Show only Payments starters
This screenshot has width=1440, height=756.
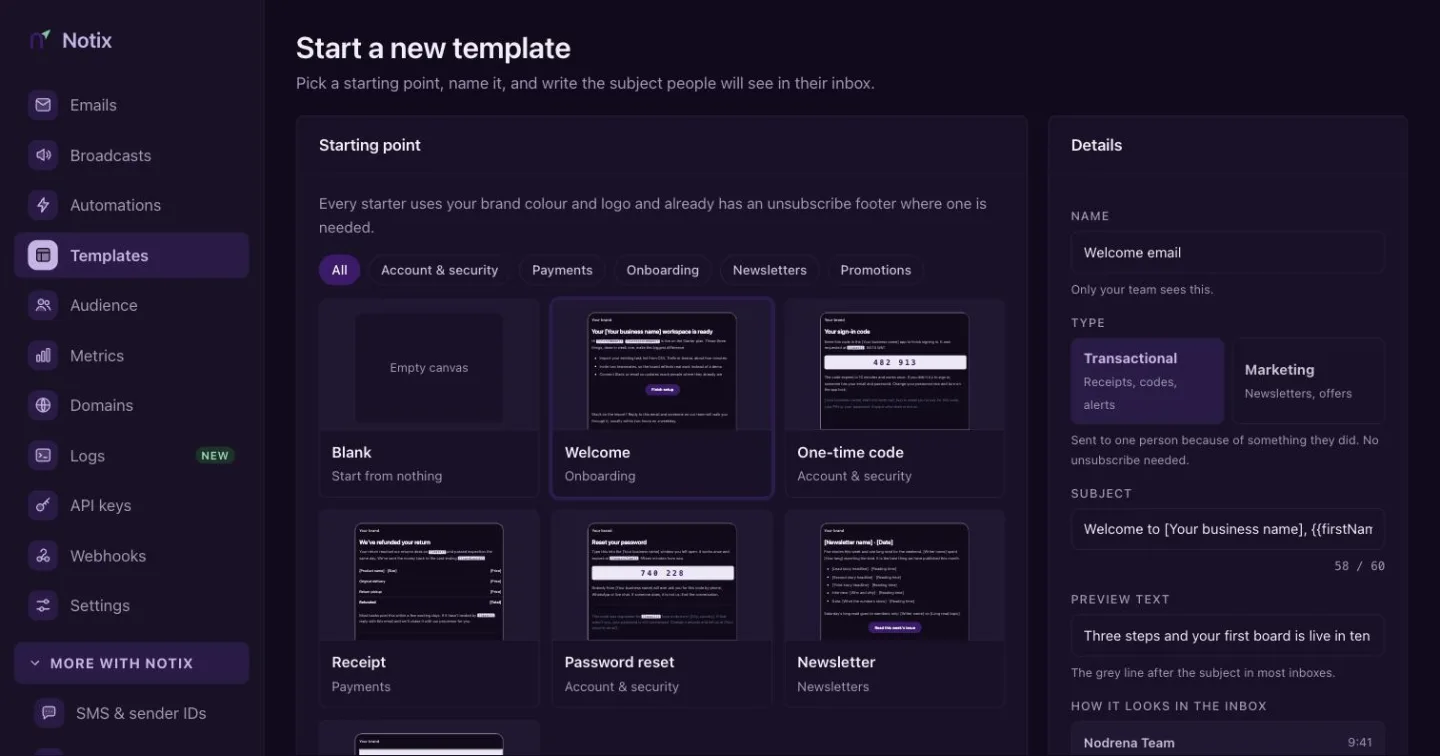click(562, 270)
